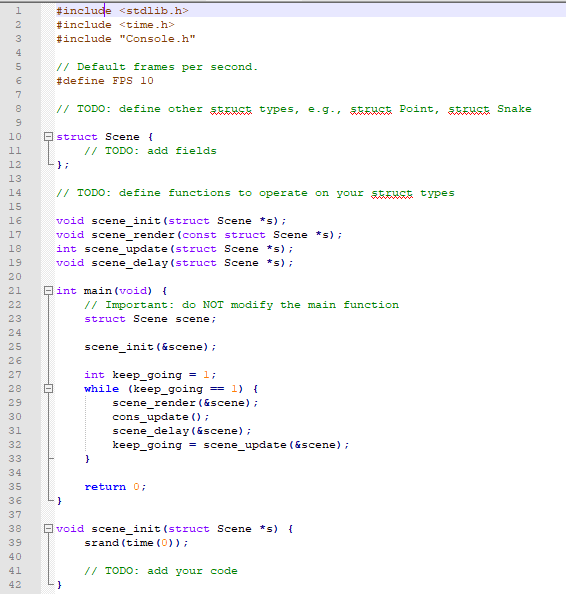The width and height of the screenshot is (566, 594).
Task: Click the comment '// Default frames per second.'
Action: (x=157, y=67)
